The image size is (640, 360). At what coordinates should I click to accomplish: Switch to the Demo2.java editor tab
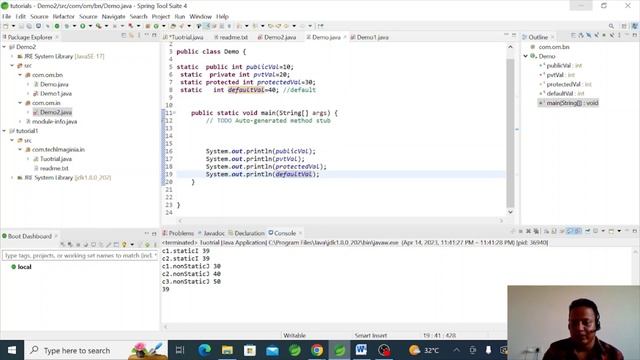pos(276,37)
